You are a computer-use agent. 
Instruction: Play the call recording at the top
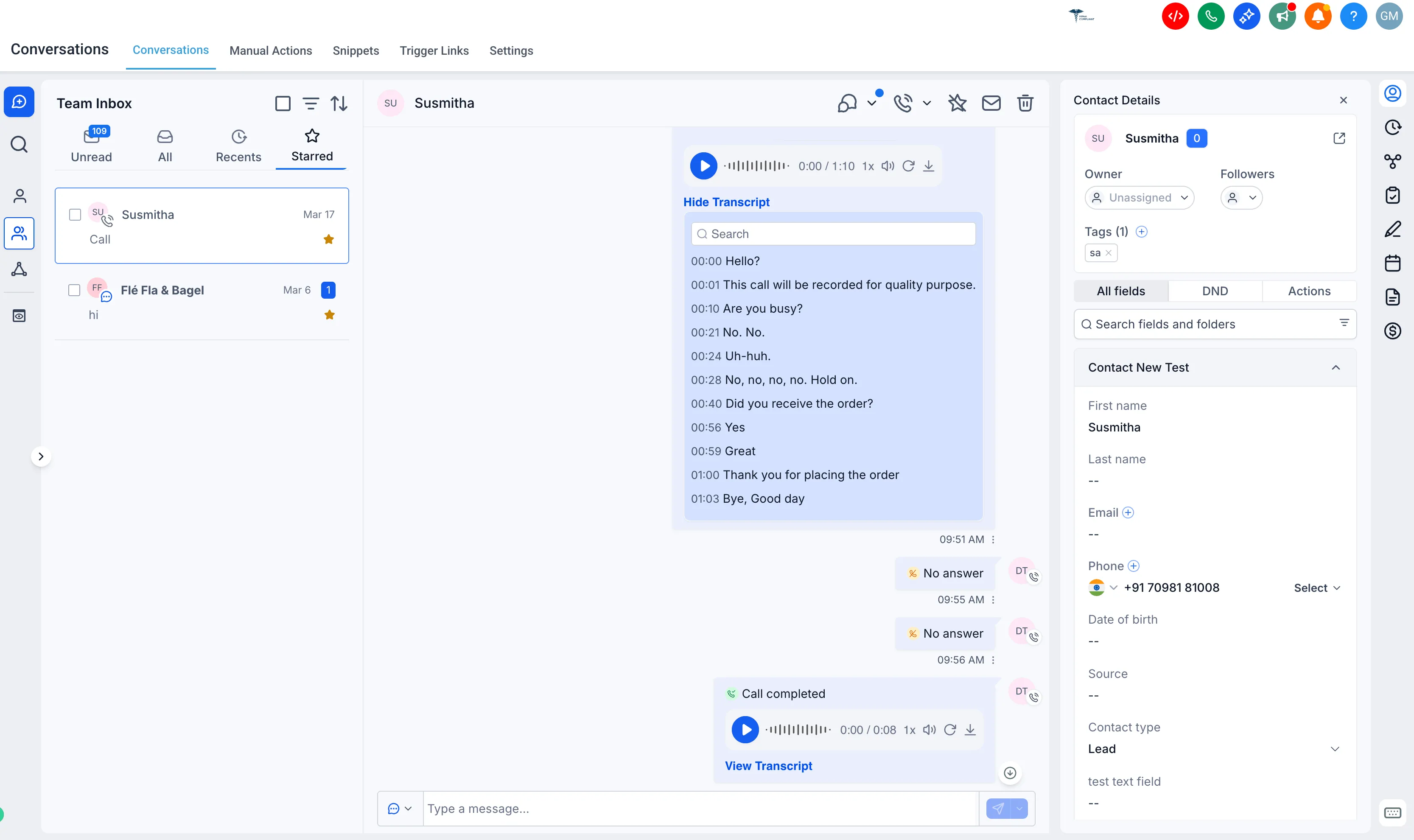coord(703,165)
